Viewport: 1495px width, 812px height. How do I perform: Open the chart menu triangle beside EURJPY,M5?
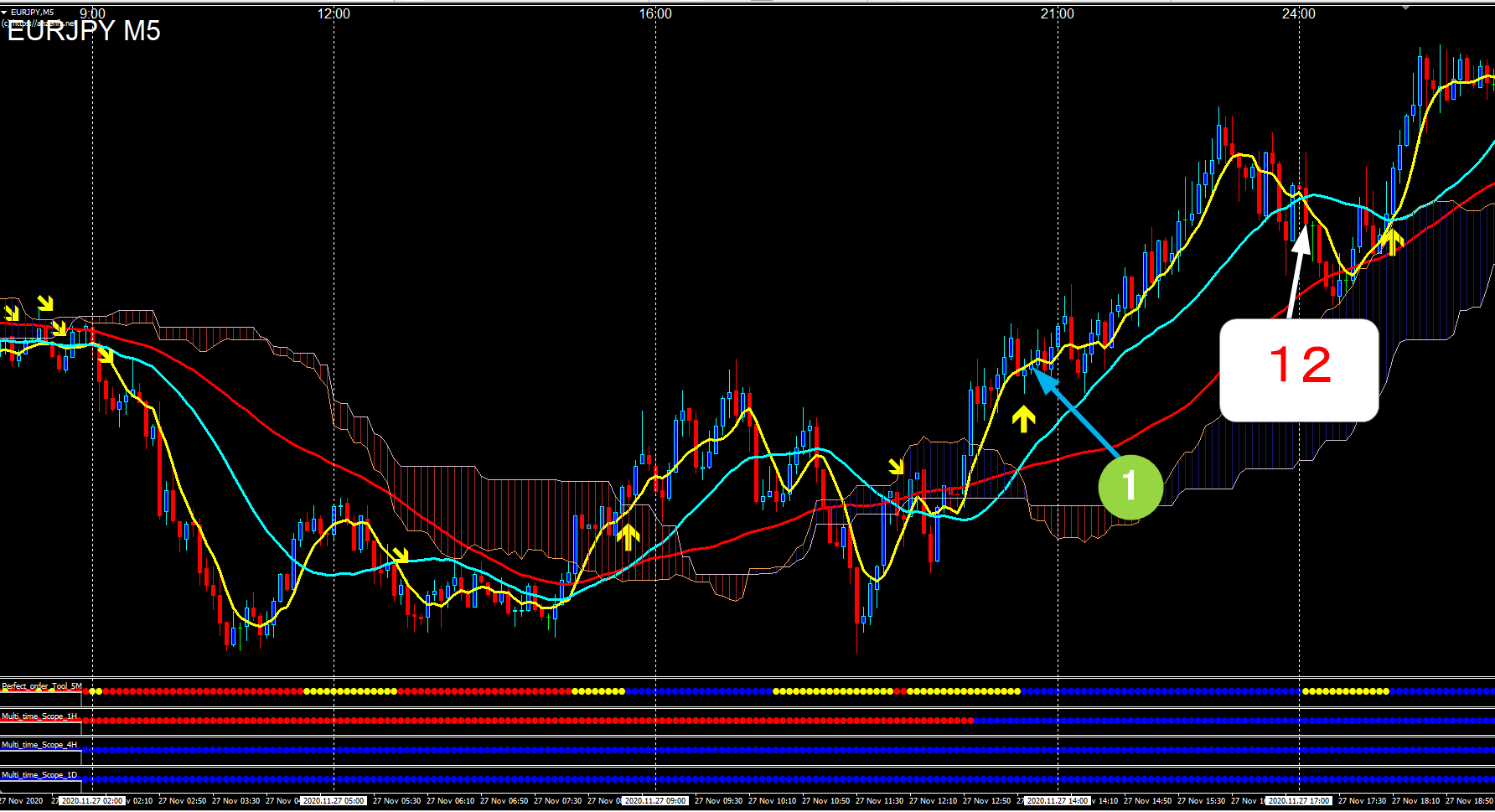pyautogui.click(x=4, y=12)
